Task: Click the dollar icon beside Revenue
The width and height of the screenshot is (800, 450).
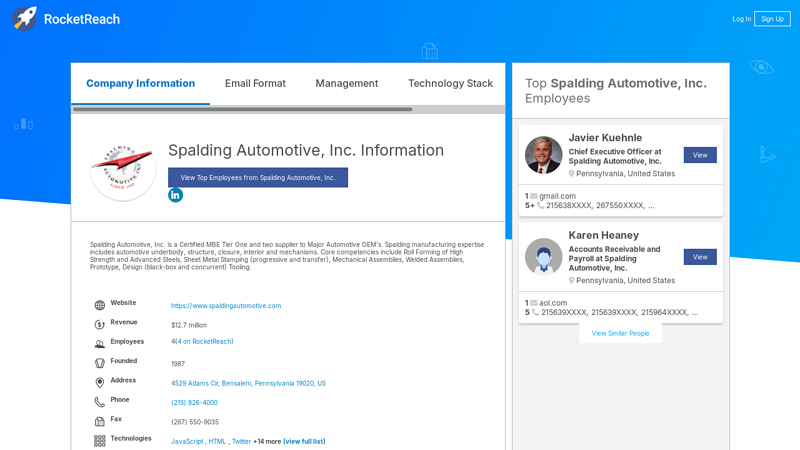Action: click(99, 324)
